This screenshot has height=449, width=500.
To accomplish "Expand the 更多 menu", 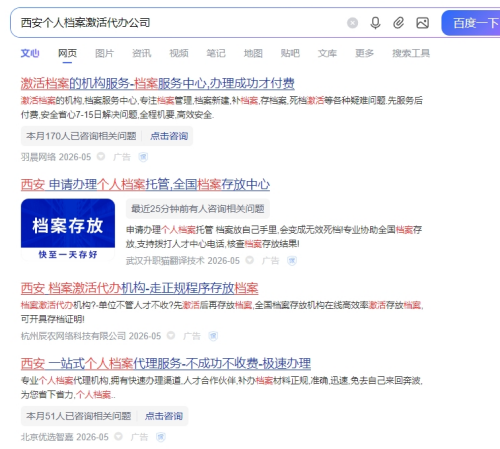I will pyautogui.click(x=364, y=53).
